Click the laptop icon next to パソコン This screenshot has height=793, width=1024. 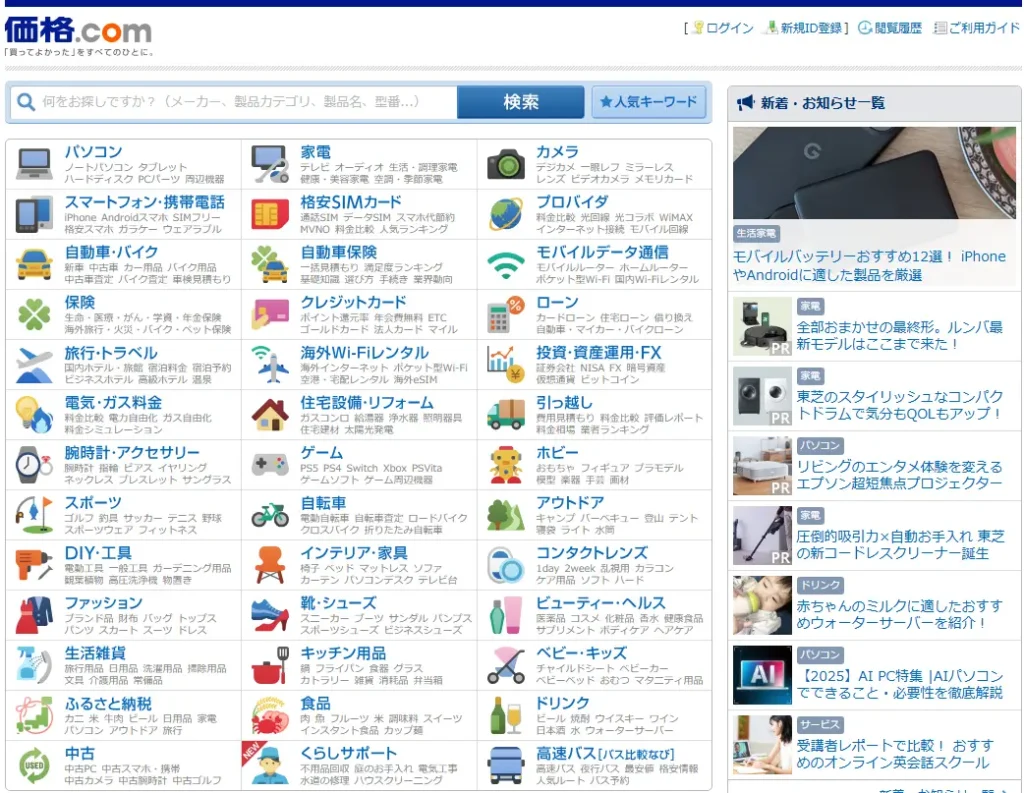click(34, 164)
